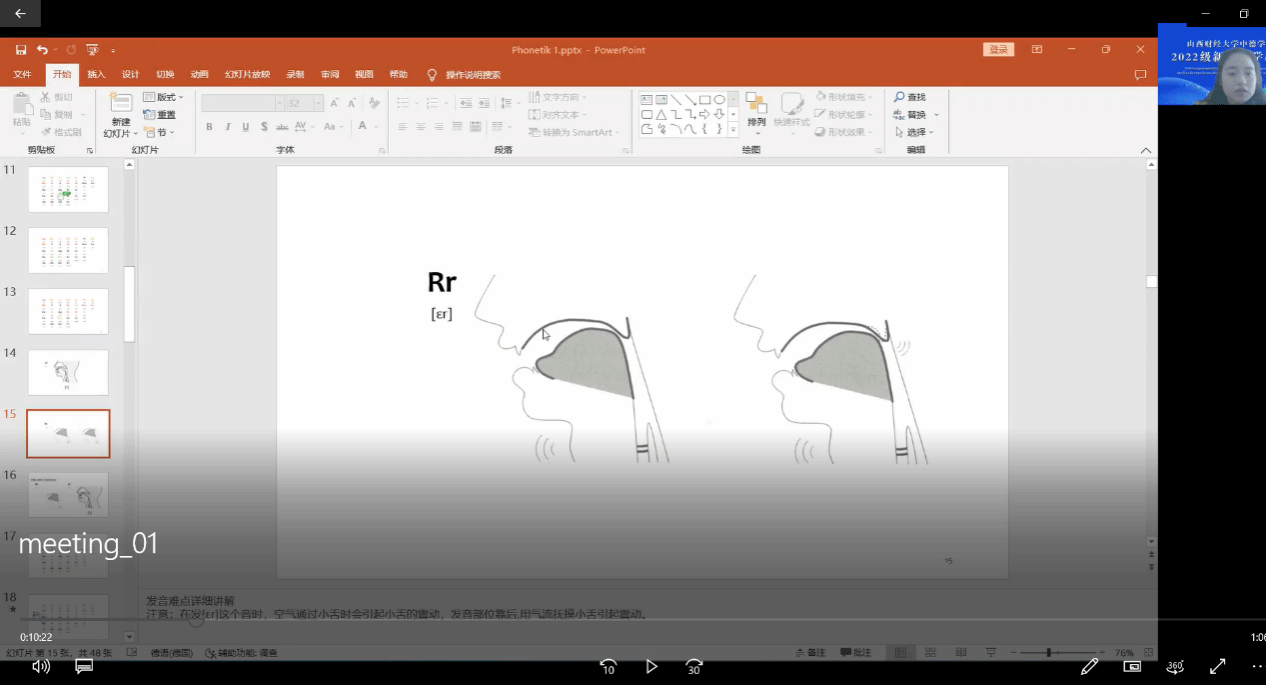Click the 登录 sign-in button

pos(998,50)
